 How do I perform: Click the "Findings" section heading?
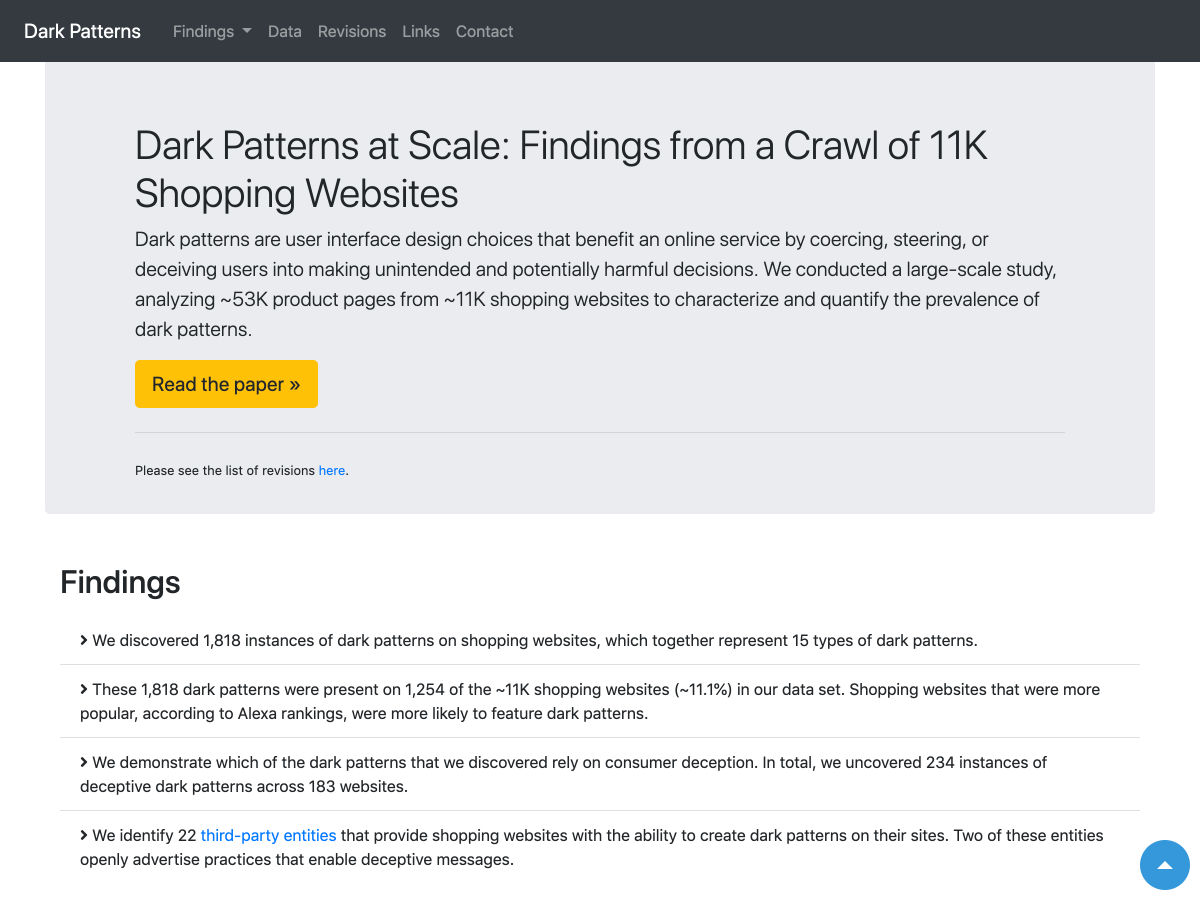pos(120,582)
